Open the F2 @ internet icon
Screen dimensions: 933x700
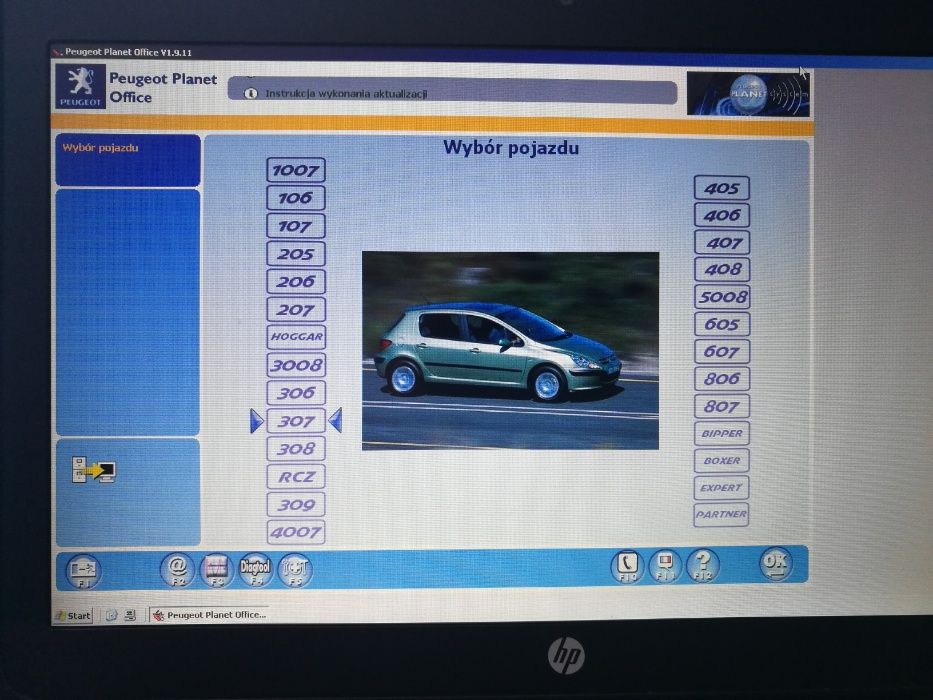click(177, 570)
